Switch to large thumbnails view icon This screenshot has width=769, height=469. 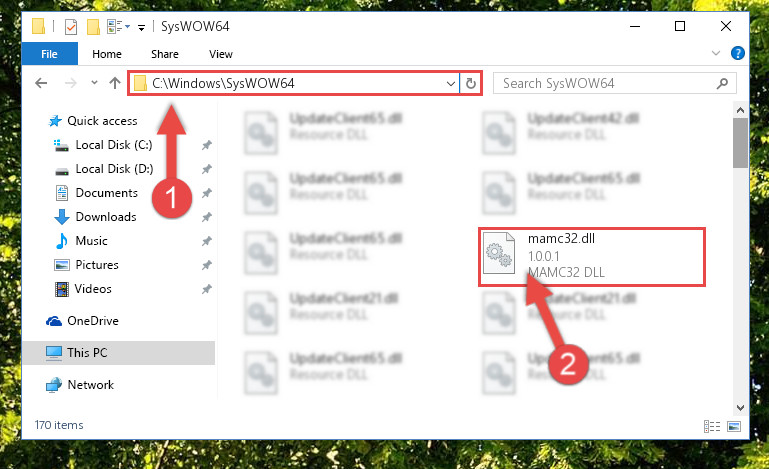734,426
